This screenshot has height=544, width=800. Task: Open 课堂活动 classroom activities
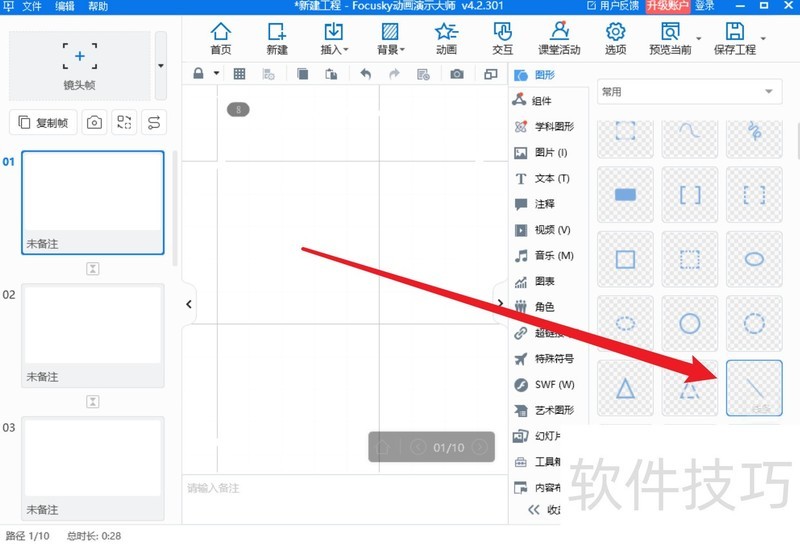point(559,38)
